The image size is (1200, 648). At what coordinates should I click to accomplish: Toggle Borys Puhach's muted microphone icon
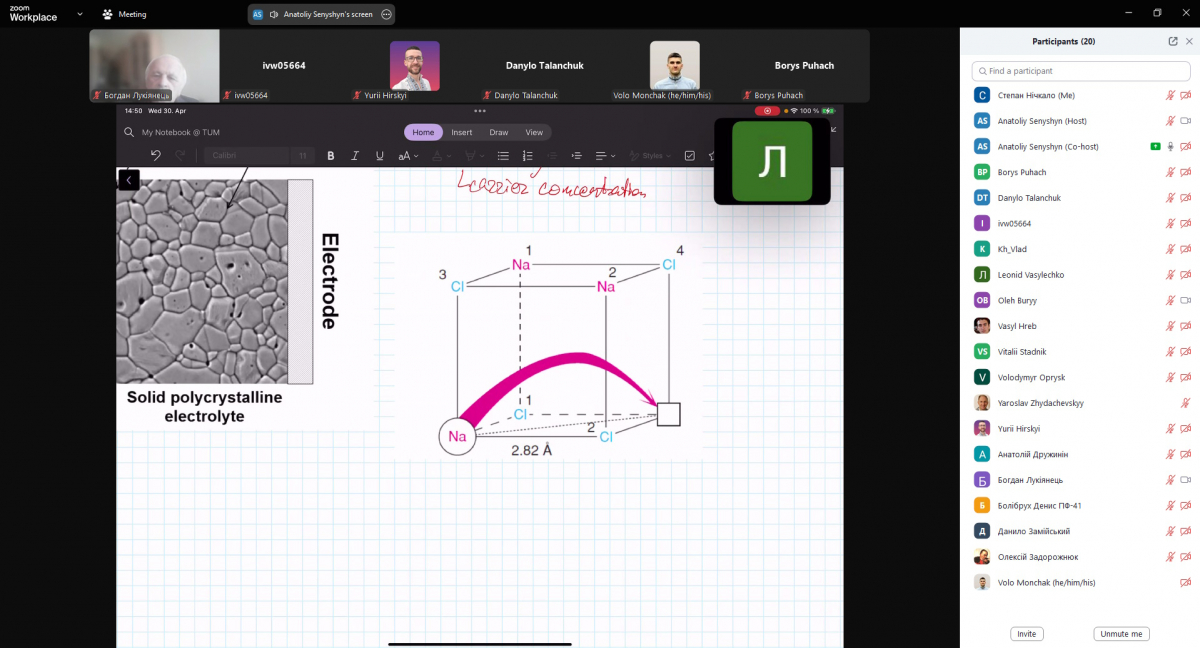(1169, 172)
